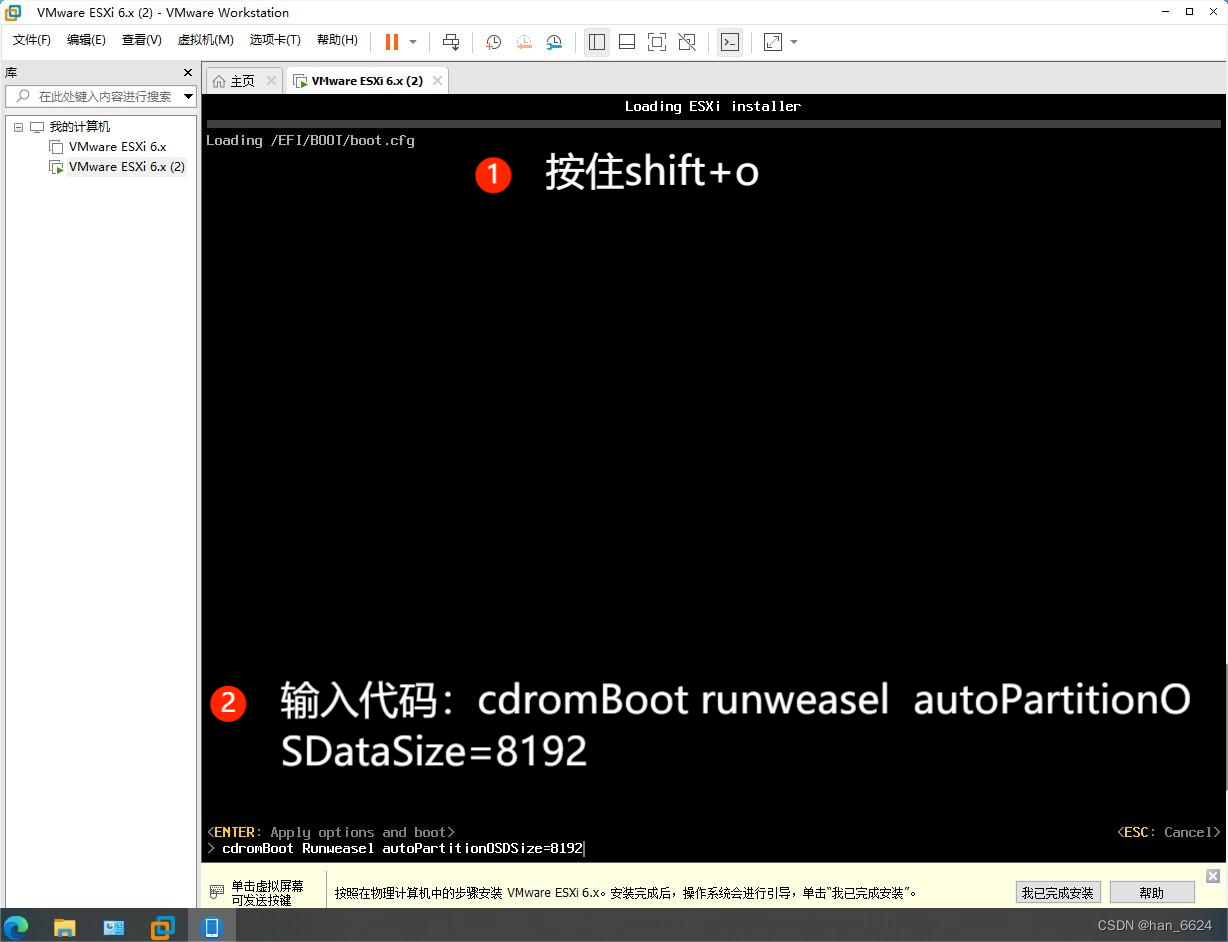Viewport: 1228px width, 942px height.
Task: Open the third taskbar application icon
Action: point(113,927)
